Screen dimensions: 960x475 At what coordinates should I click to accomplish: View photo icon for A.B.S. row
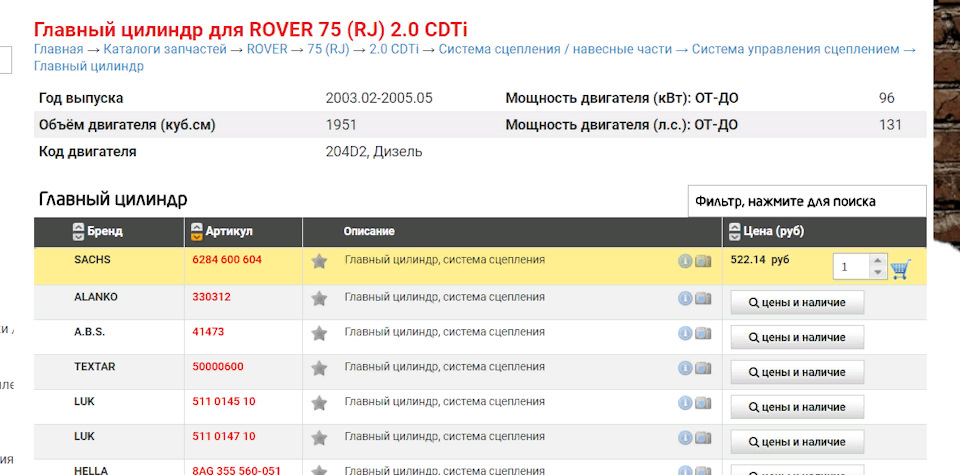click(703, 333)
